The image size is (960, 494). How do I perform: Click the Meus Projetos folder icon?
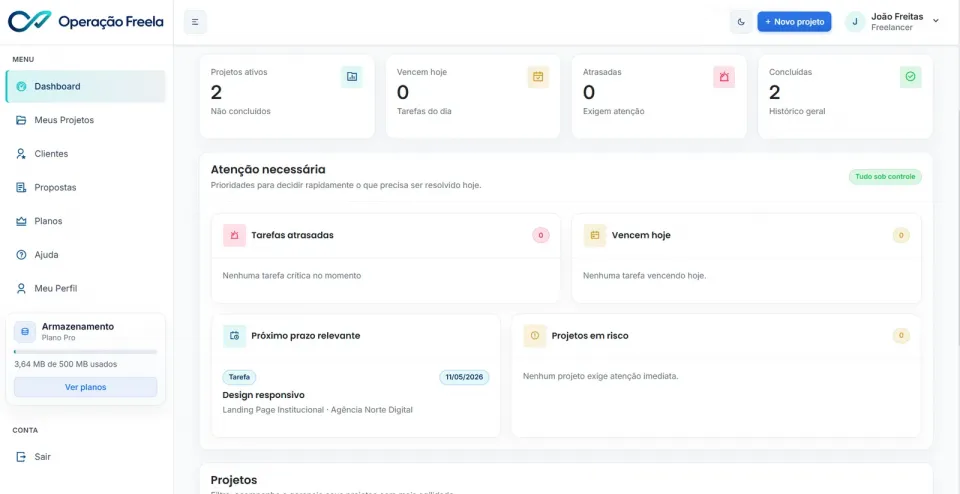[21, 120]
